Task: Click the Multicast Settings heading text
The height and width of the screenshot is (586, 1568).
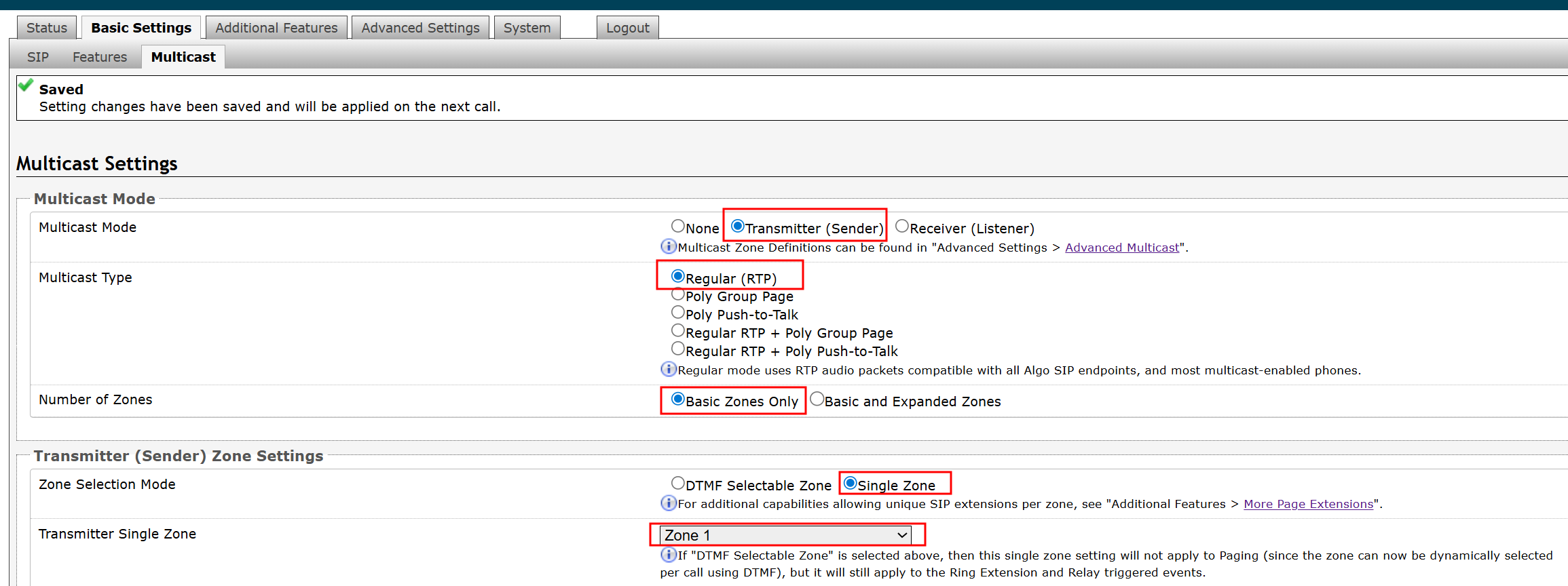Action: pyautogui.click(x=96, y=163)
